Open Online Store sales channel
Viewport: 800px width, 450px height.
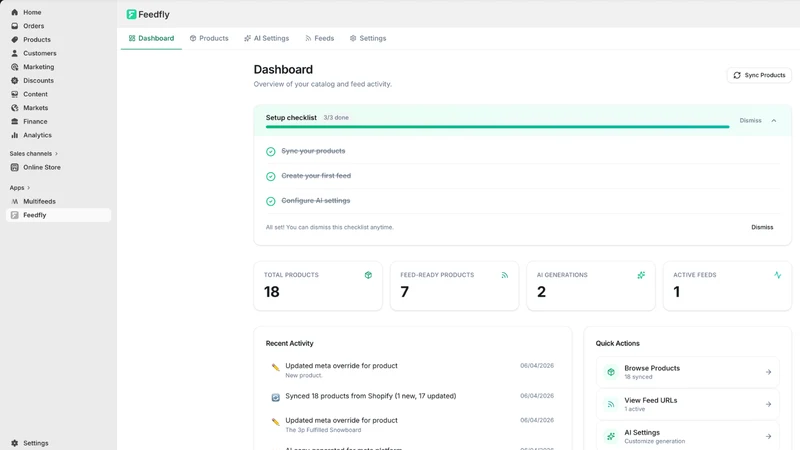click(x=58, y=167)
